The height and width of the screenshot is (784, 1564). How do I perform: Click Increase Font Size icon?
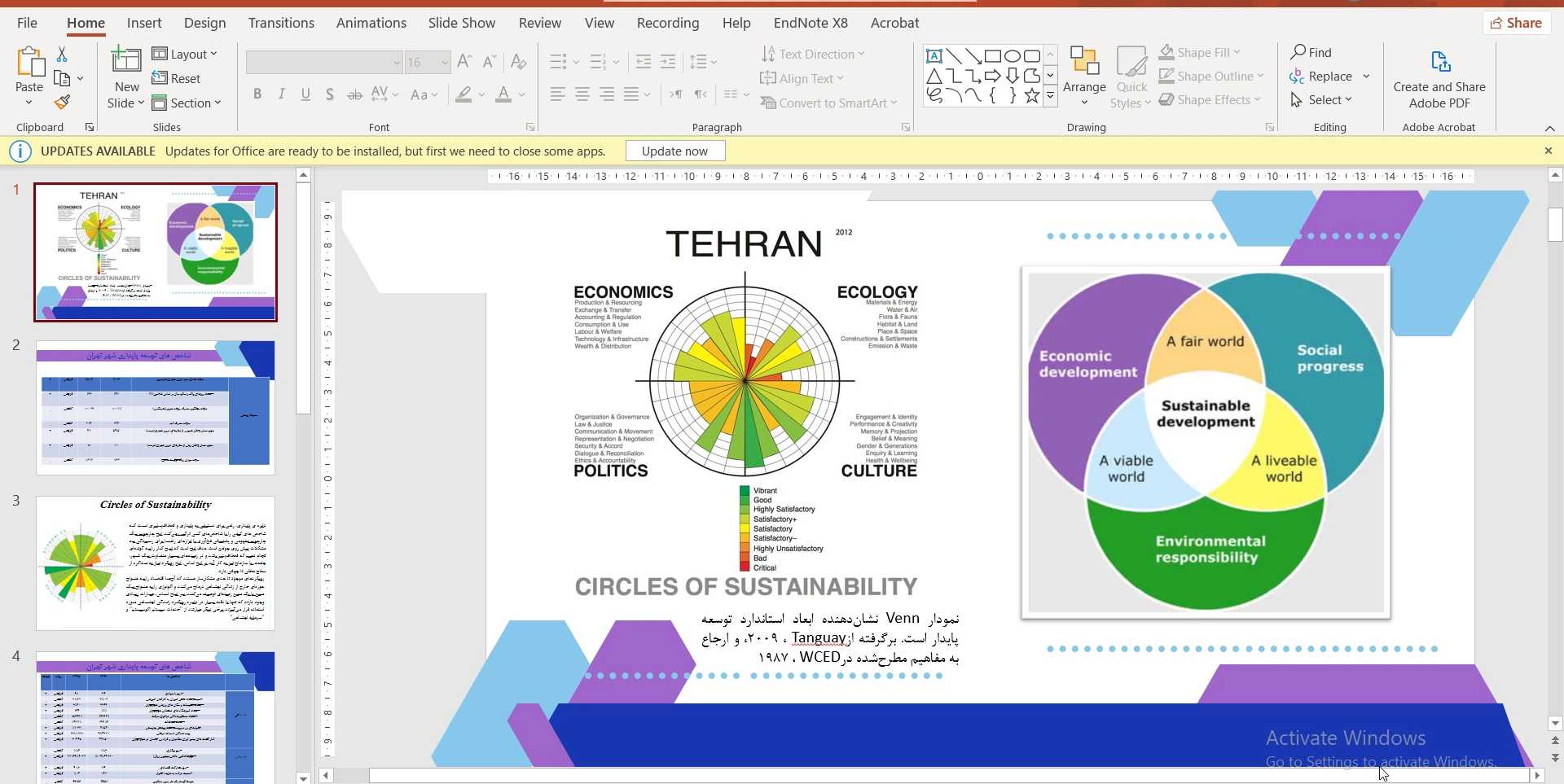pos(464,62)
